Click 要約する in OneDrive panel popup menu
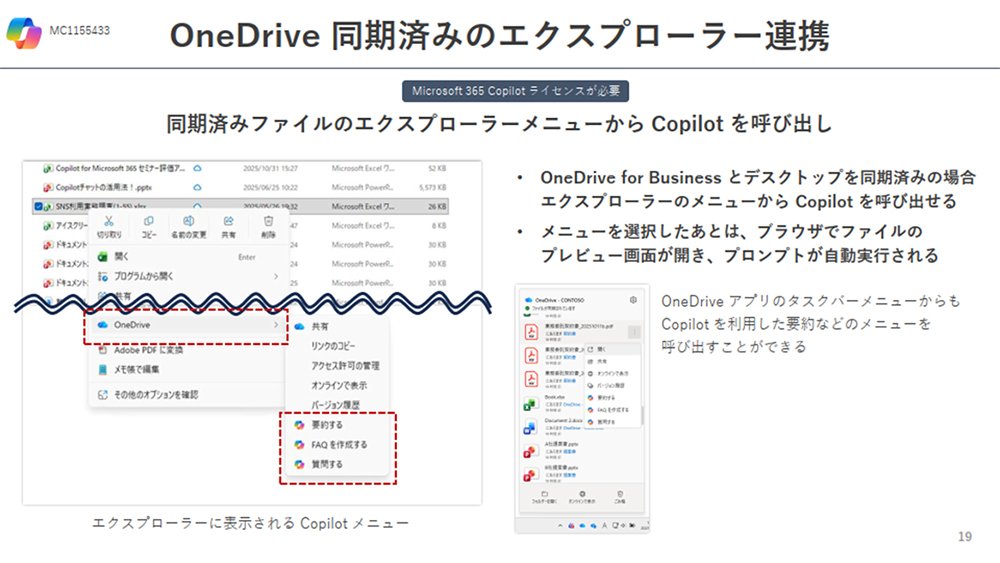 pos(613,398)
